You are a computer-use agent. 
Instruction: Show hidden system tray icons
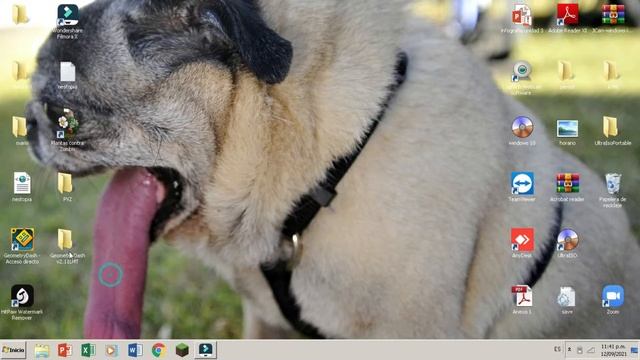point(569,350)
